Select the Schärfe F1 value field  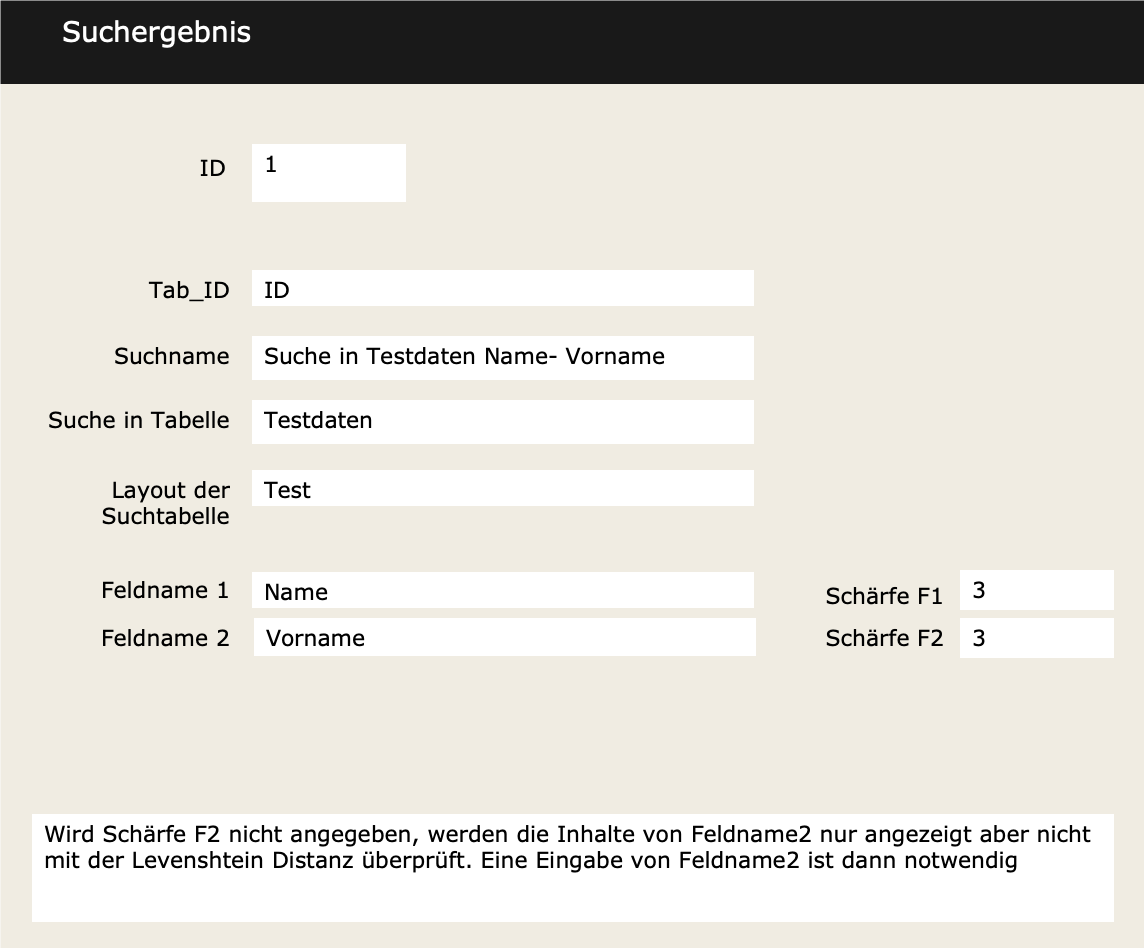(1036, 589)
